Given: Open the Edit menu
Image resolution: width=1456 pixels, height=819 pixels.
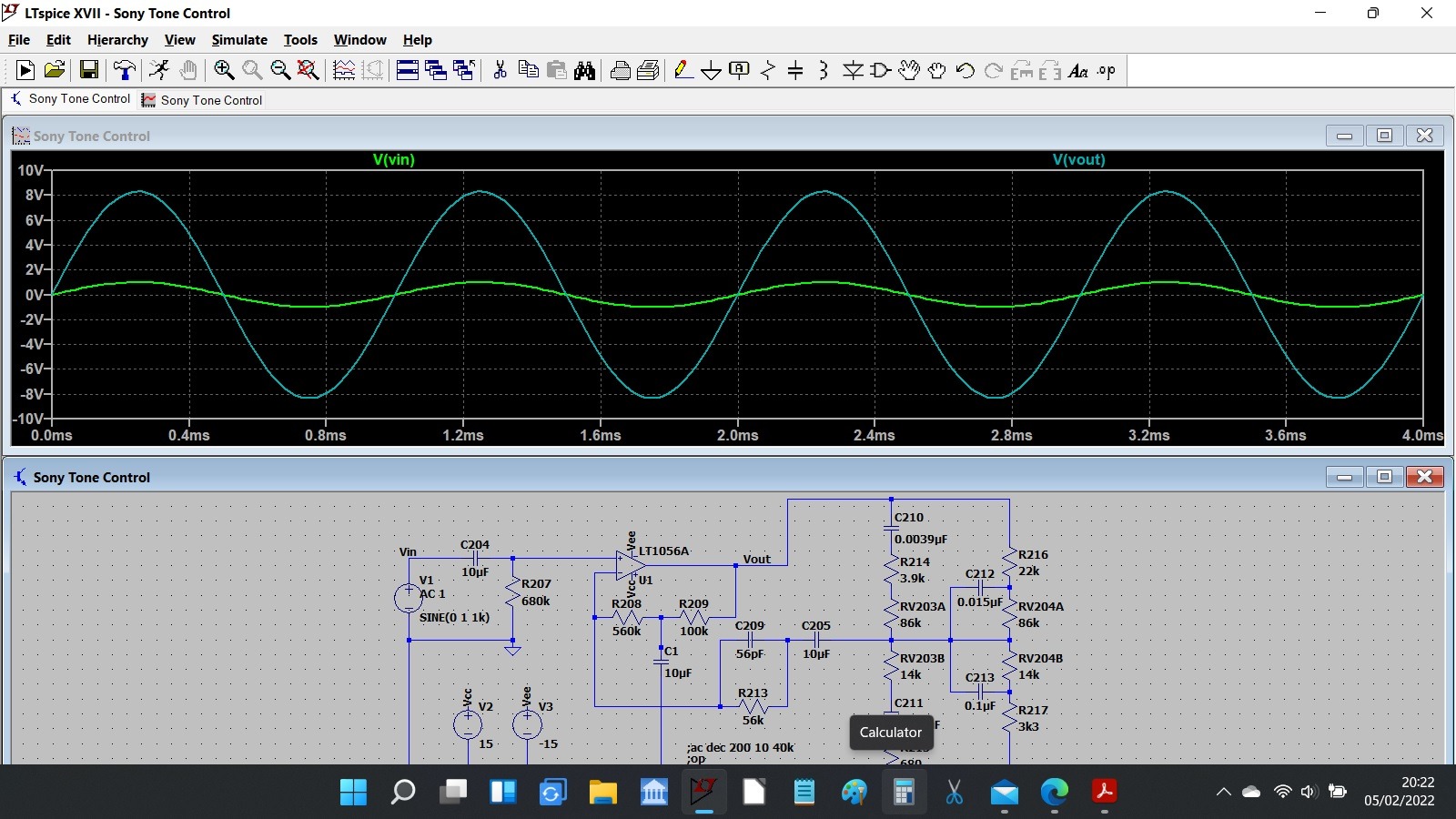Looking at the screenshot, I should [x=58, y=40].
